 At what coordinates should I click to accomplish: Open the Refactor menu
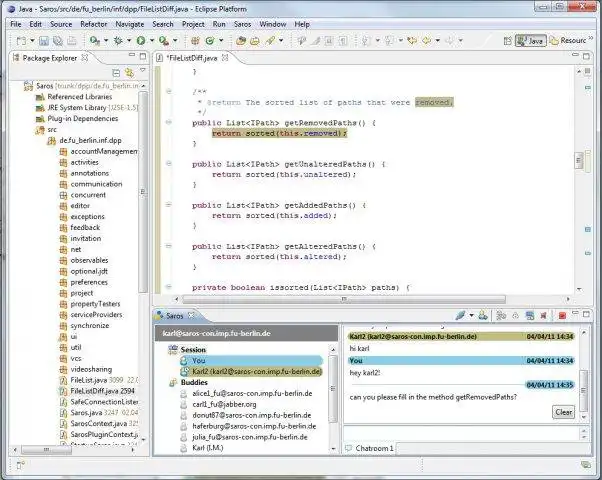click(x=94, y=23)
